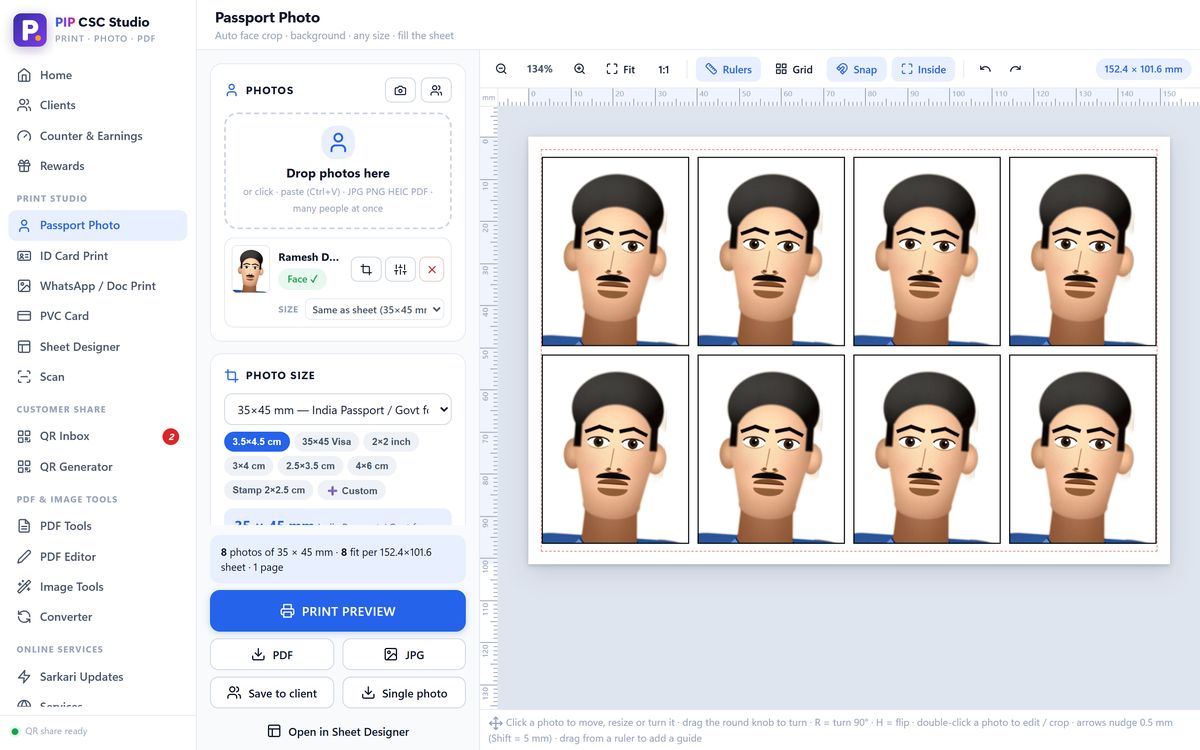
Task: Select the top-left passport photo on sheet
Action: pos(616,251)
